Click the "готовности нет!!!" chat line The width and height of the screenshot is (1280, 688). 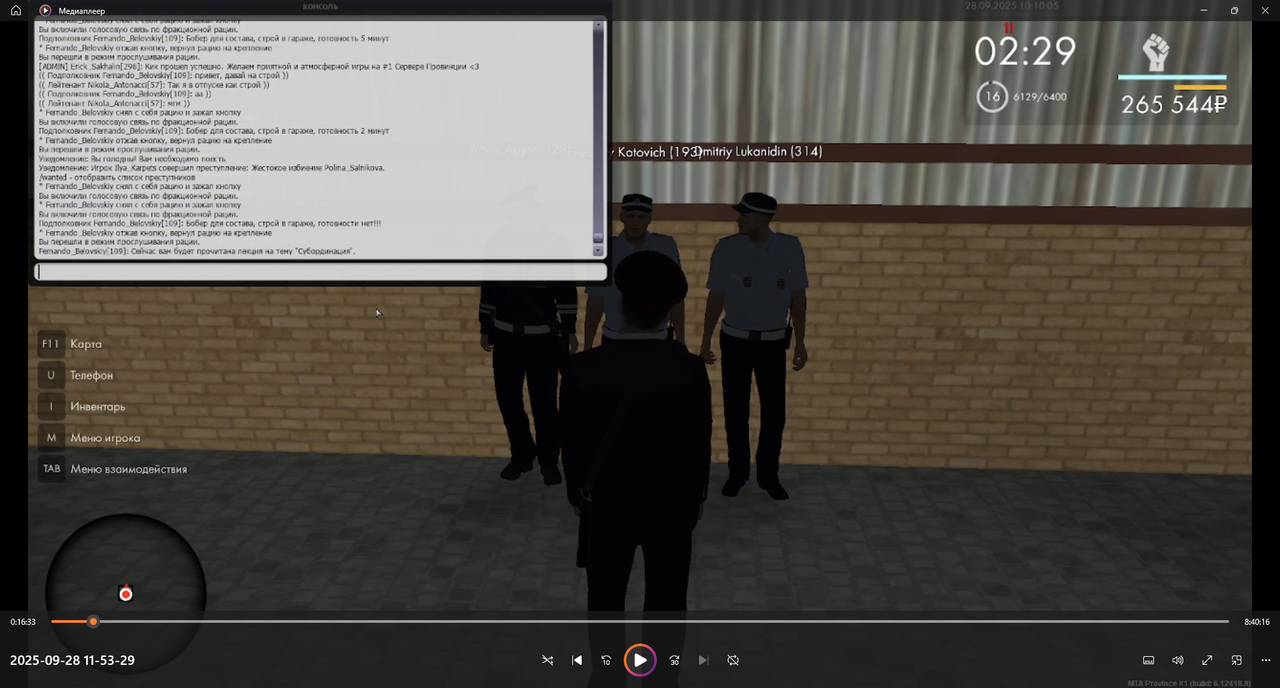210,224
